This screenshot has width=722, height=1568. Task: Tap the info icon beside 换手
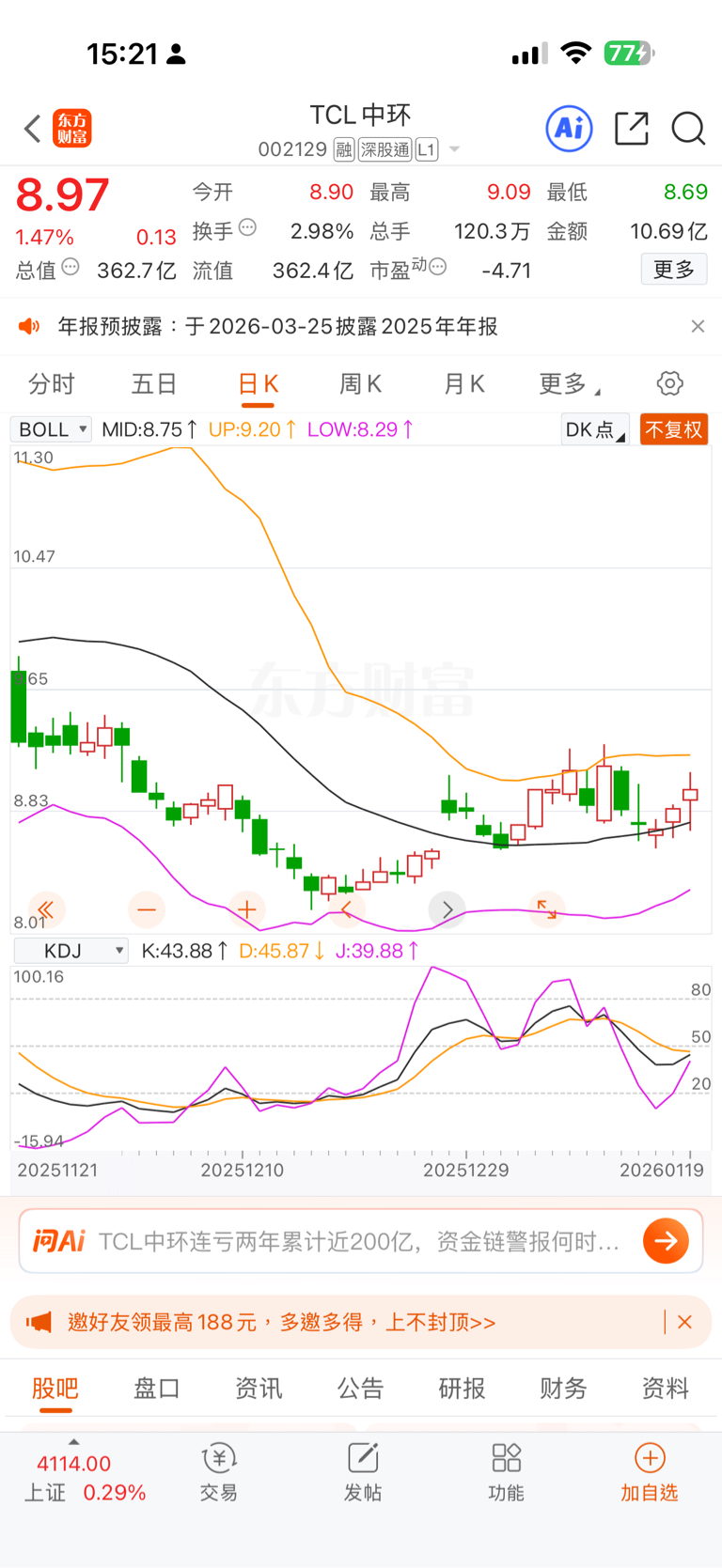(248, 227)
